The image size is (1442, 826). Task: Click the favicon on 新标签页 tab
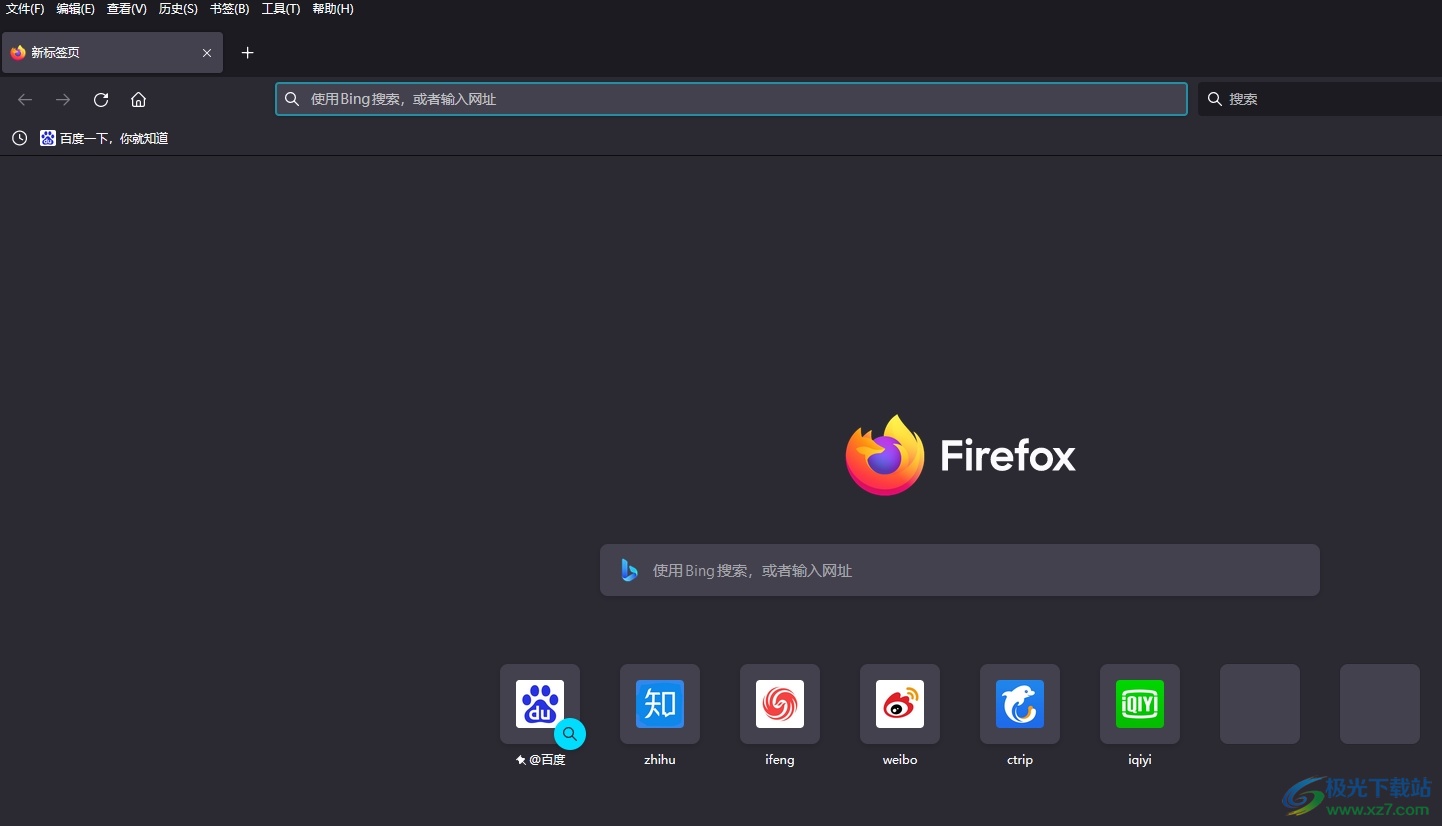coord(18,53)
